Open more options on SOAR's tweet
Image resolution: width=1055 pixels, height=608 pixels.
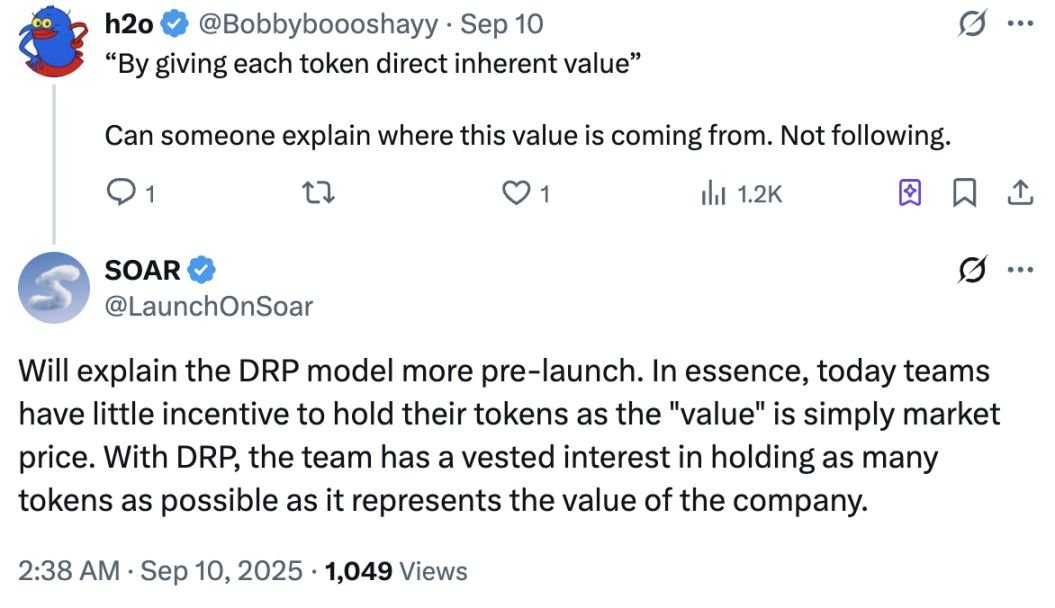point(1018,270)
